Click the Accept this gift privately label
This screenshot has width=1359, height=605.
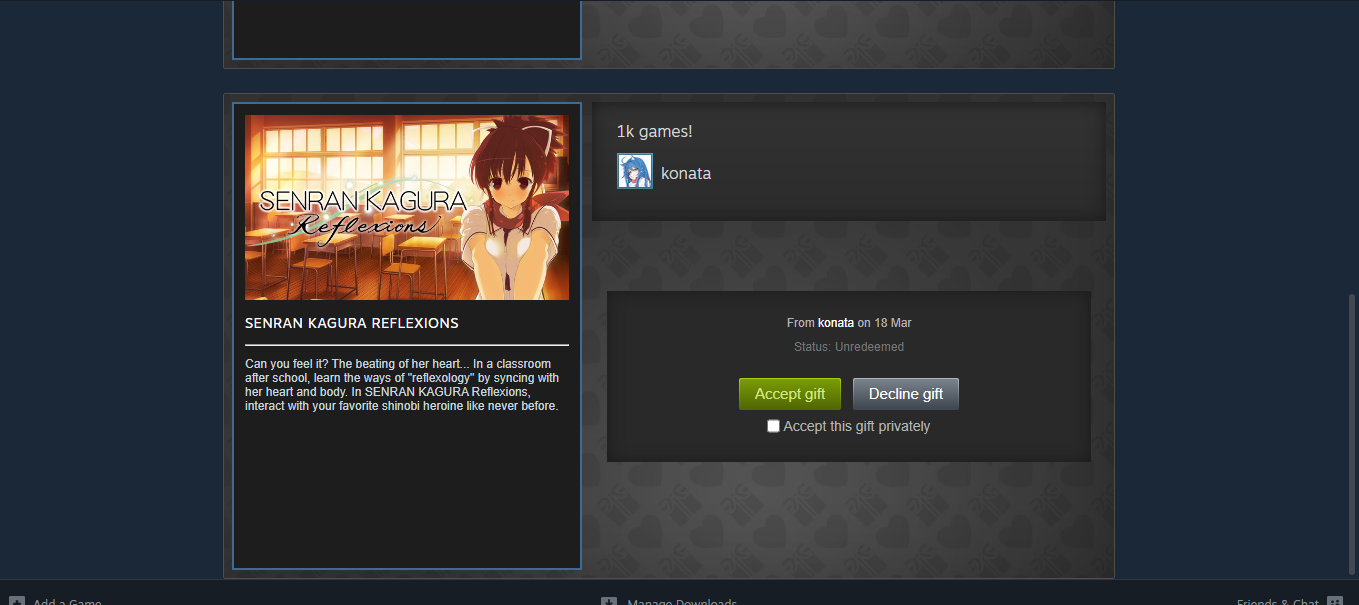857,426
